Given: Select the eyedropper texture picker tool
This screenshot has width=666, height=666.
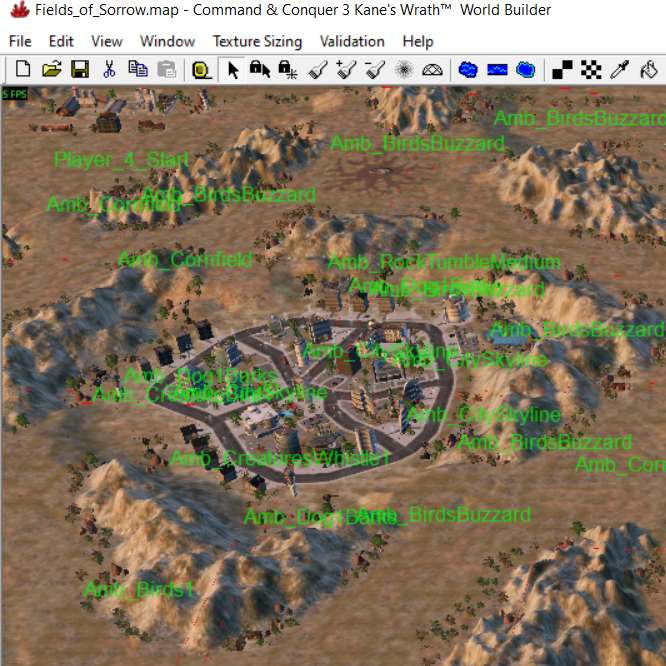Looking at the screenshot, I should point(619,70).
